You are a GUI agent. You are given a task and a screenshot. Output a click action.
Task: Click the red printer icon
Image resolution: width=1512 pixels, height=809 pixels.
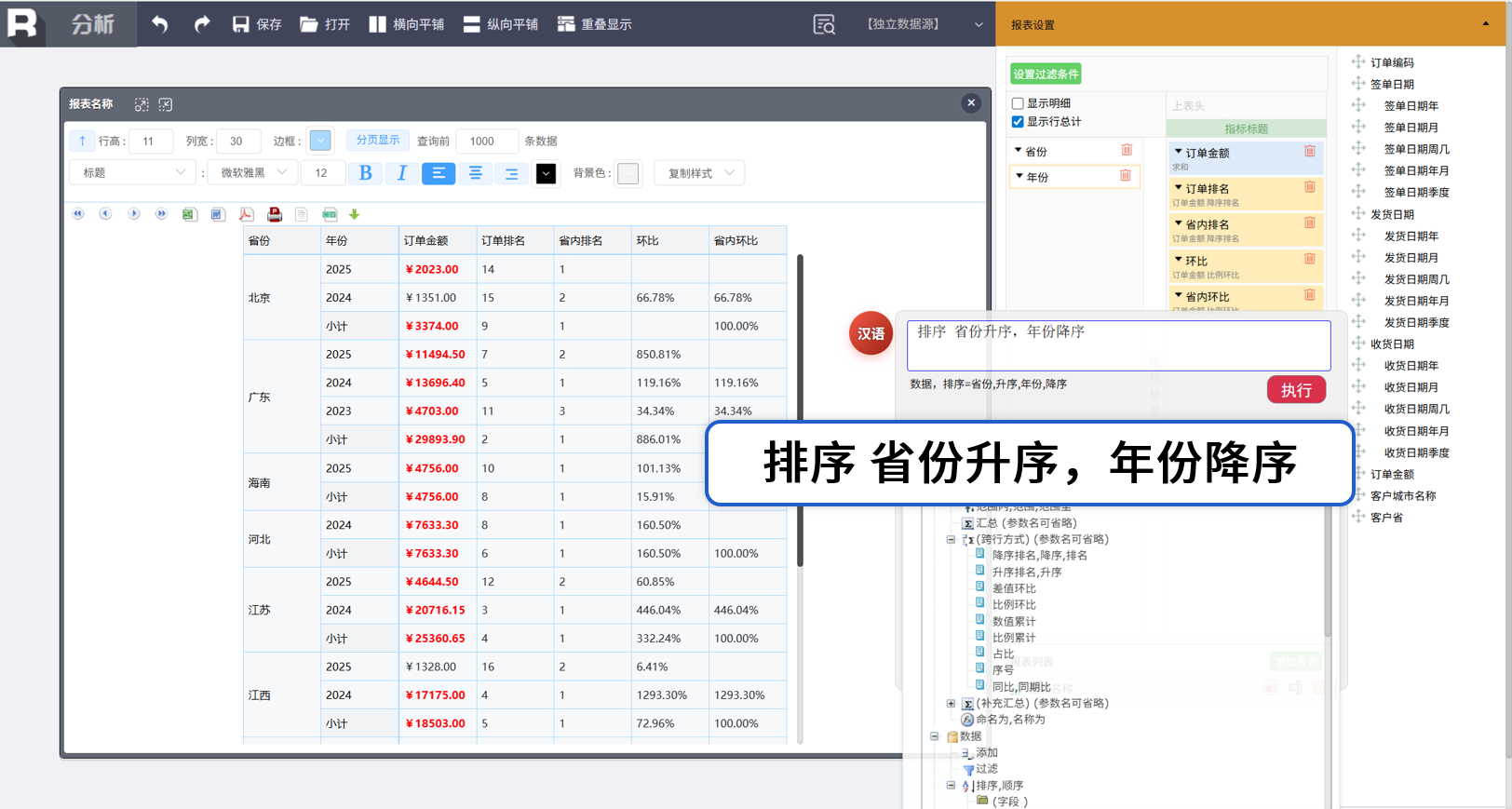(x=275, y=214)
